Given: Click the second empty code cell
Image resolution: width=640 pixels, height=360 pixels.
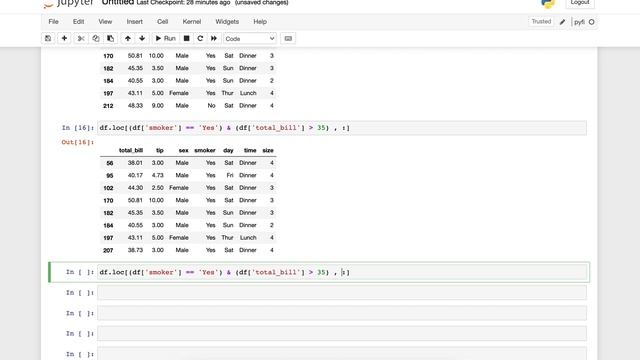Looking at the screenshot, I should [x=342, y=313].
